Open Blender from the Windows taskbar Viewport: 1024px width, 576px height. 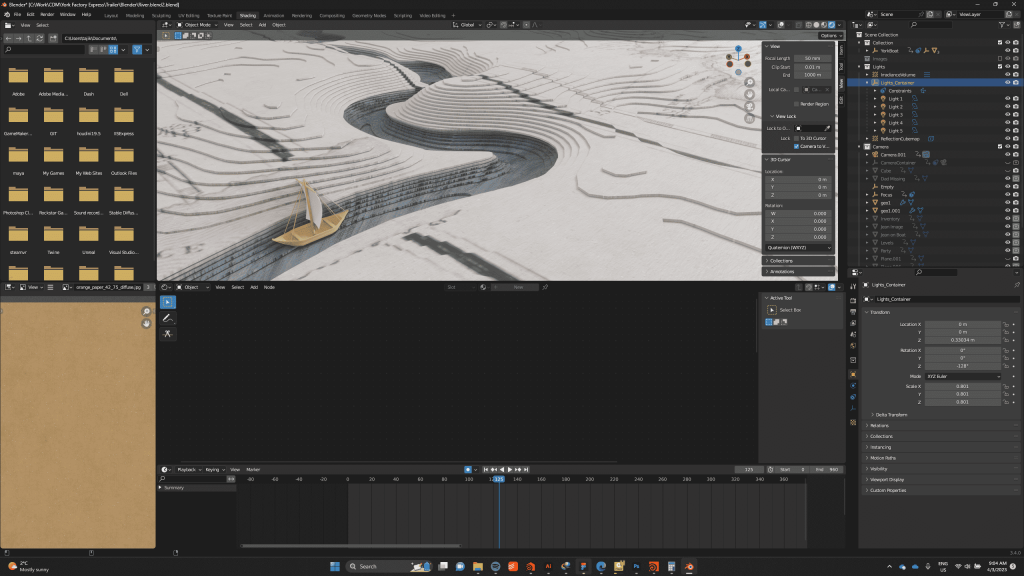click(688, 566)
